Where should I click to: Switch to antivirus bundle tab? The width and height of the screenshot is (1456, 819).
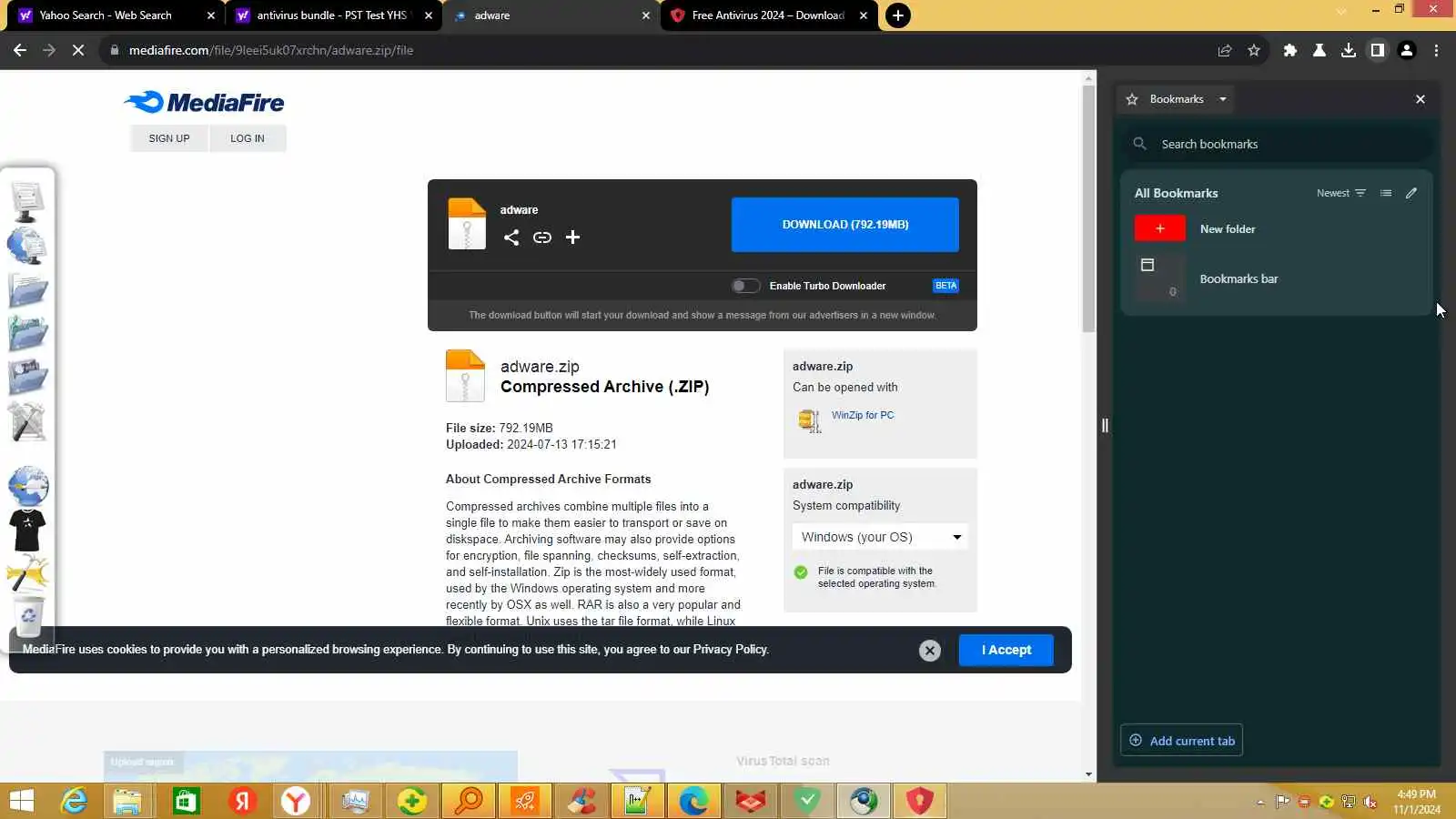point(331,15)
